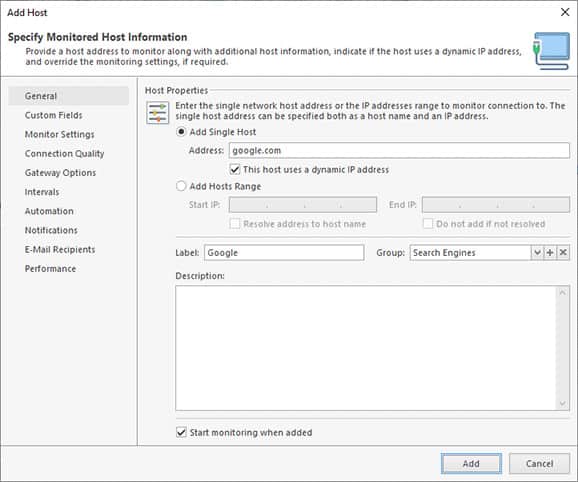The width and height of the screenshot is (578, 482).
Task: Select the Intervals section
Action: point(42,192)
